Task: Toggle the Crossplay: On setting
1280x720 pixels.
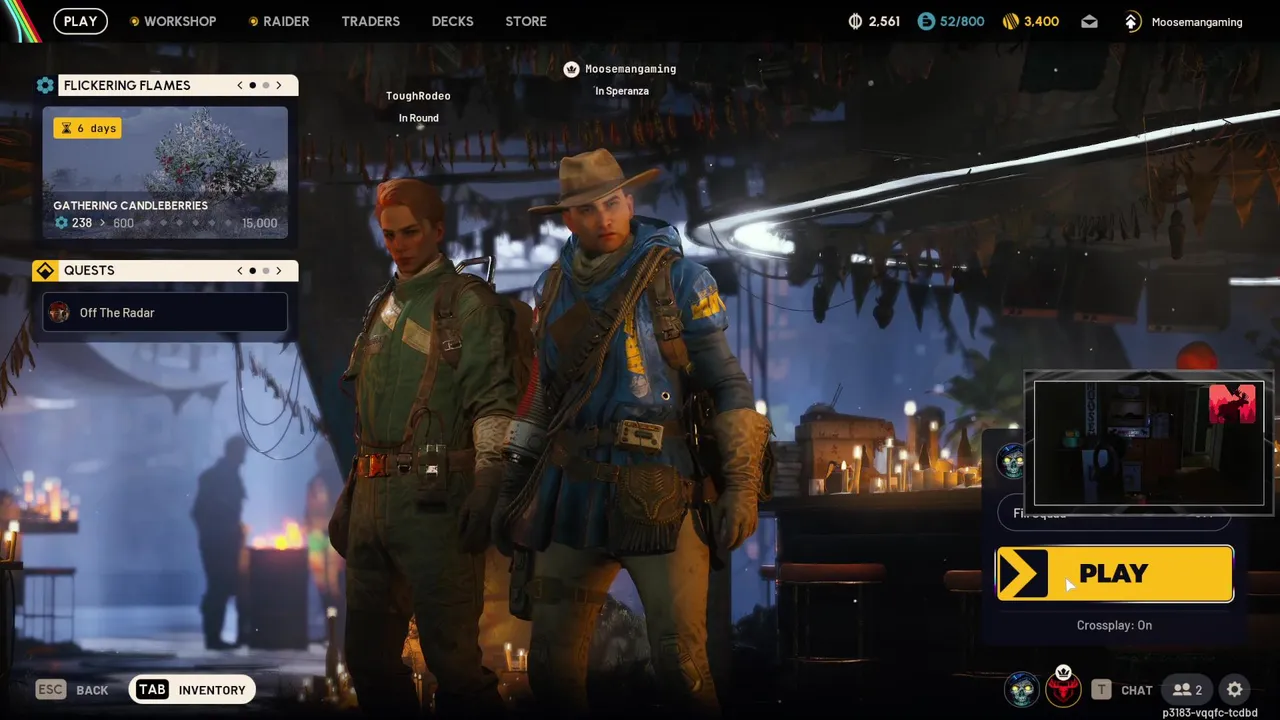Action: [x=1114, y=625]
